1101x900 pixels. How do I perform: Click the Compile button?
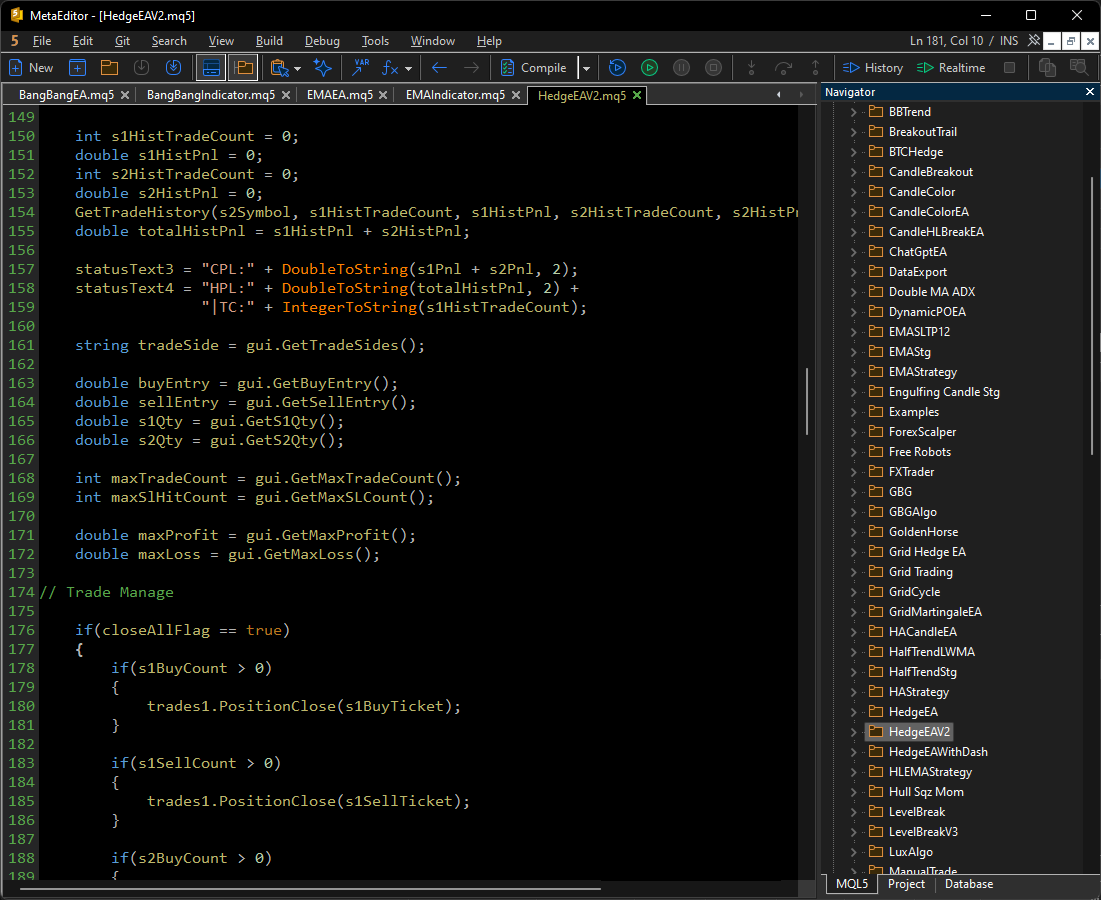pos(534,68)
